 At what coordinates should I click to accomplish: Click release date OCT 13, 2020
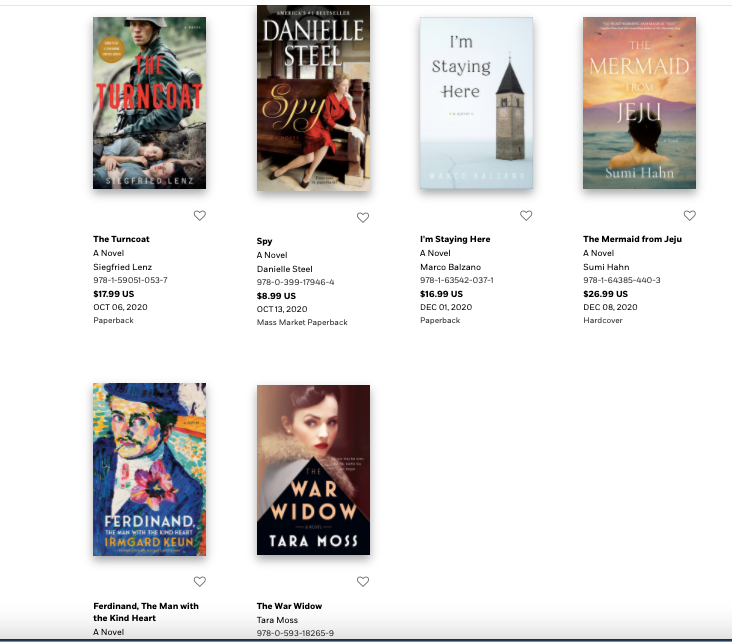pos(282,309)
